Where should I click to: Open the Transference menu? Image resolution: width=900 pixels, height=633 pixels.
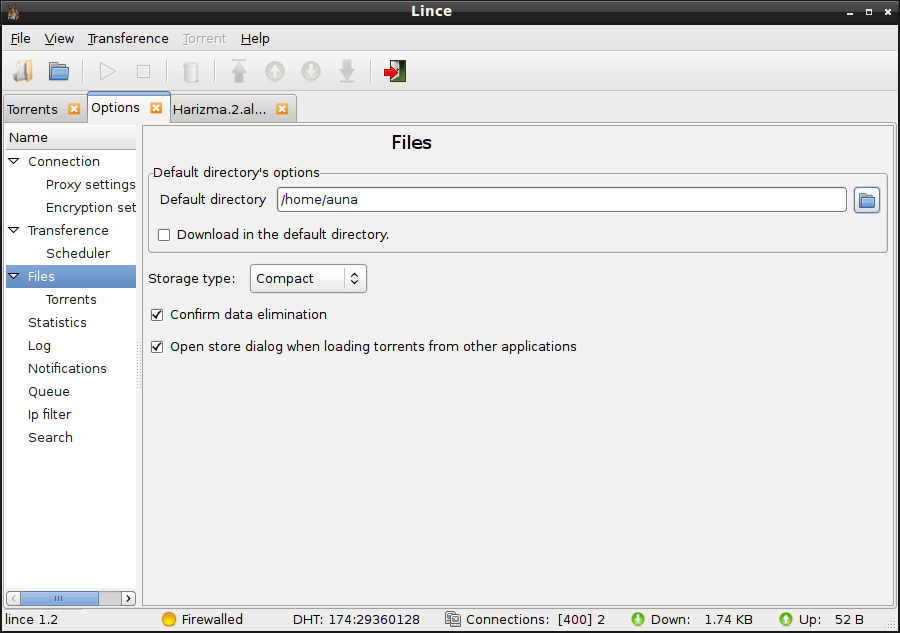[x=128, y=38]
